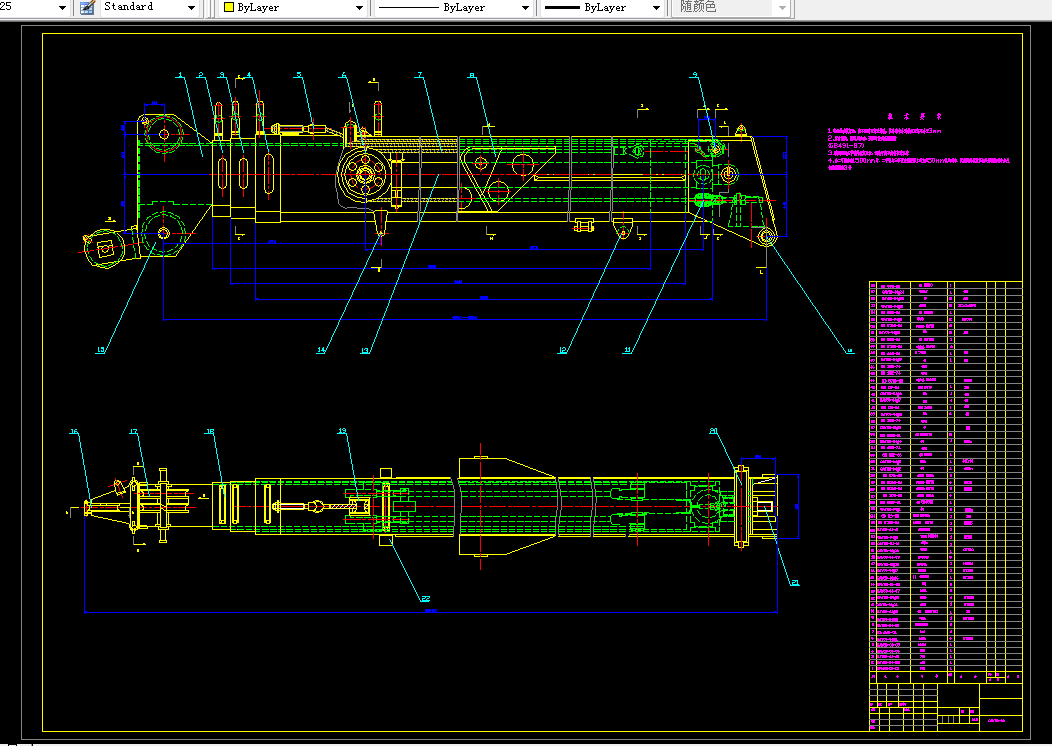Select part balloon number 4

point(249,76)
